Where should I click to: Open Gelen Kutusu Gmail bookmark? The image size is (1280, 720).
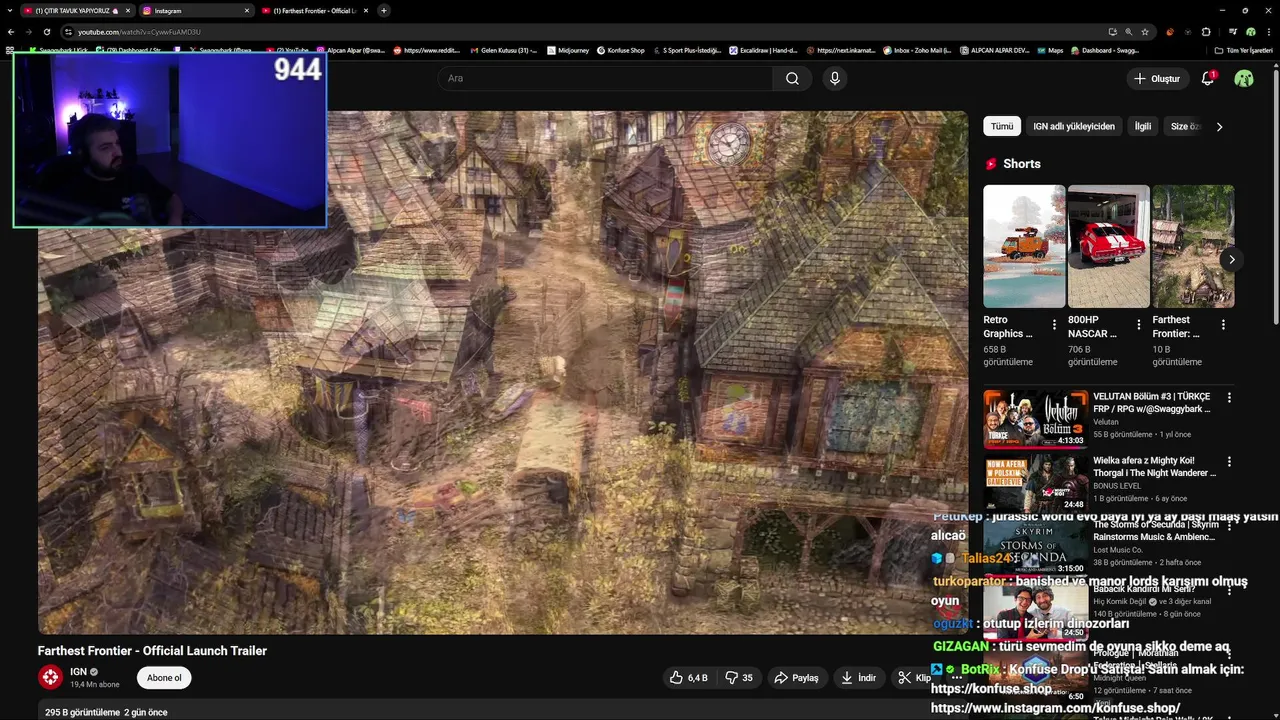coord(503,50)
